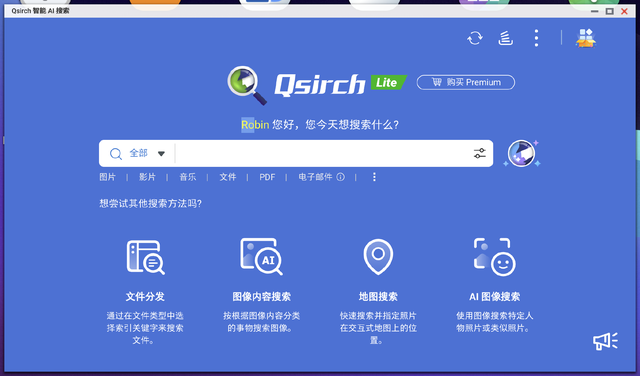Minimize the Qsirch window
640x376 pixels.
(595, 11)
